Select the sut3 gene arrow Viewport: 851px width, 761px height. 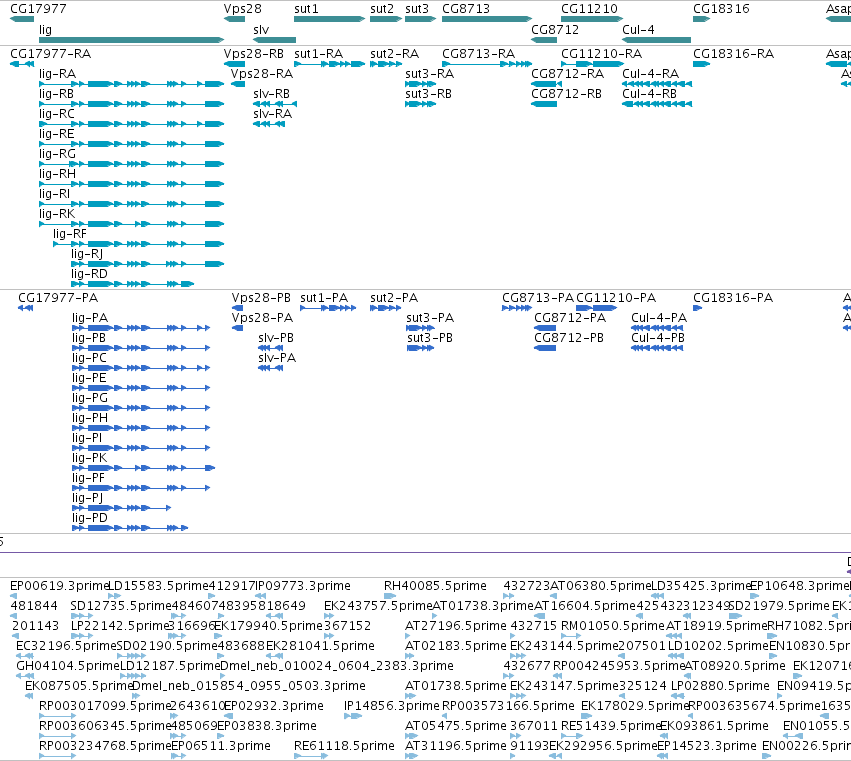[421, 19]
